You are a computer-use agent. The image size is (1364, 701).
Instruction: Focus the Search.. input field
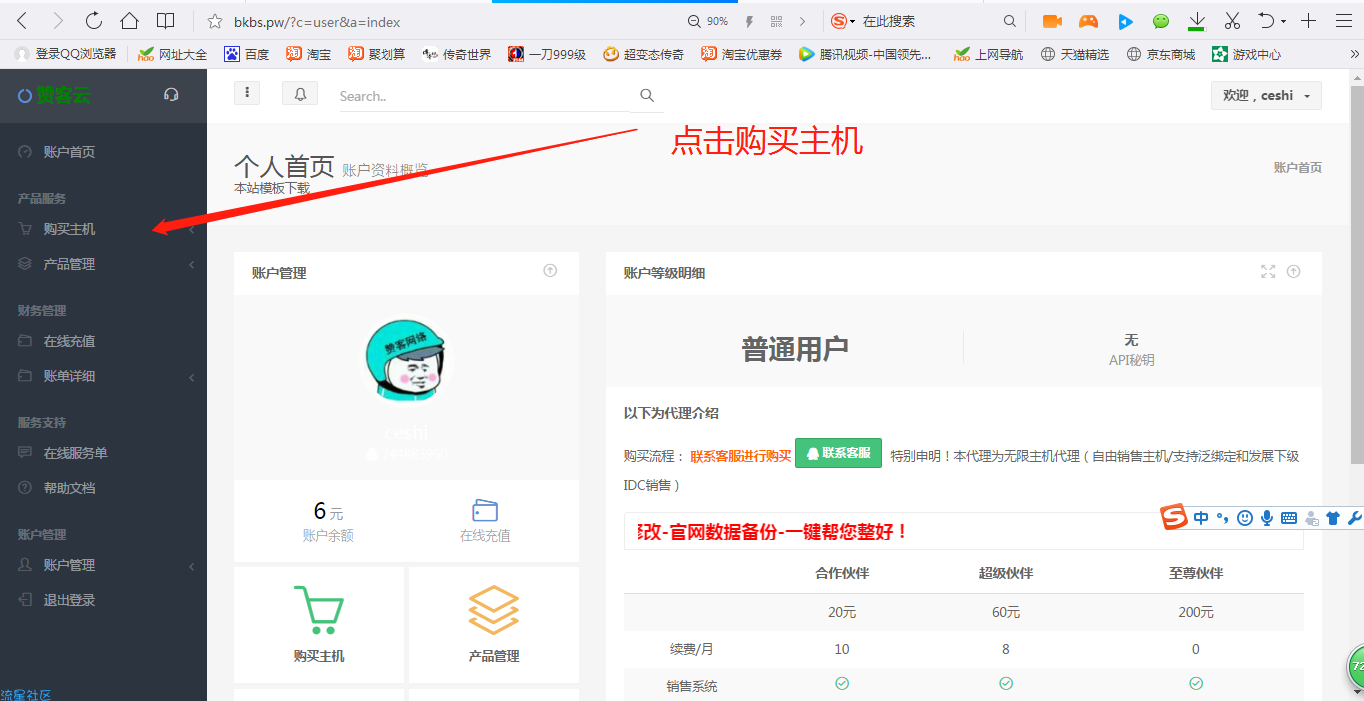click(x=484, y=96)
